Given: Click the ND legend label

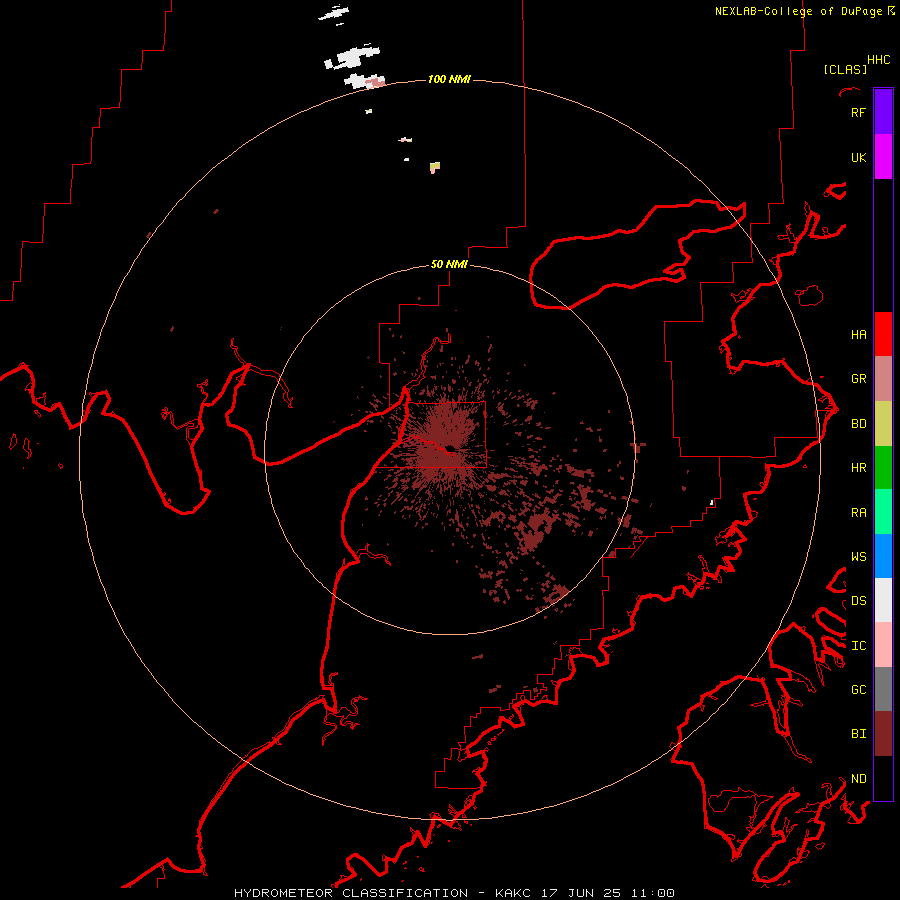Looking at the screenshot, I should 858,779.
